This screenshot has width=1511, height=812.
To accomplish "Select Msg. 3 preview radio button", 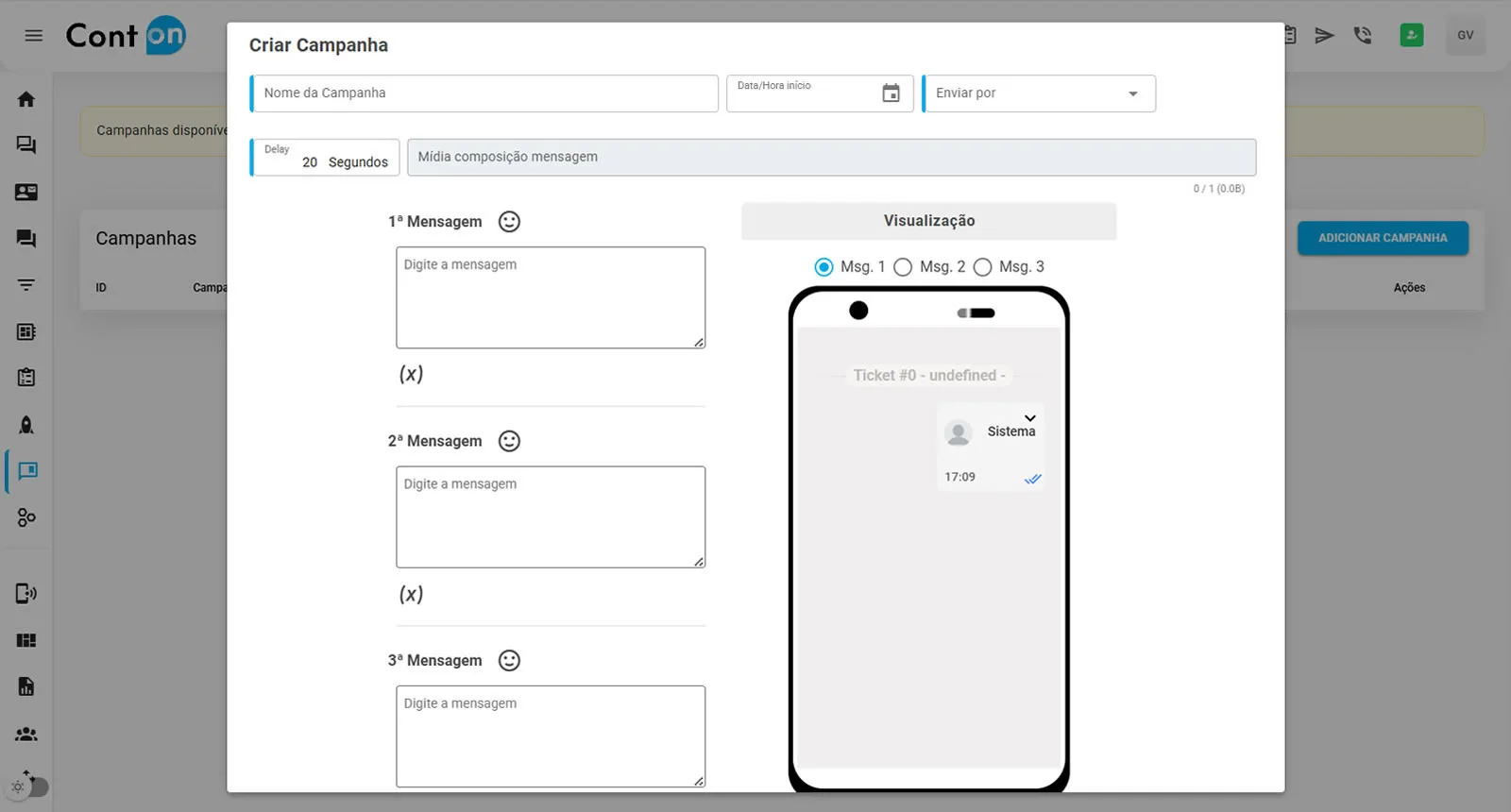I will [982, 267].
